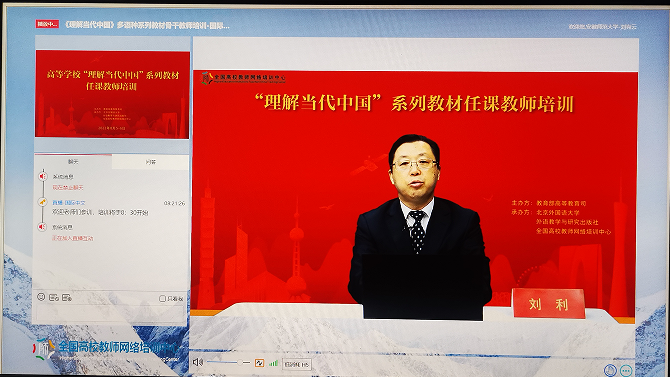670x377 pixels.
Task: Click the orange pin icon on live message
Action: 42,201
